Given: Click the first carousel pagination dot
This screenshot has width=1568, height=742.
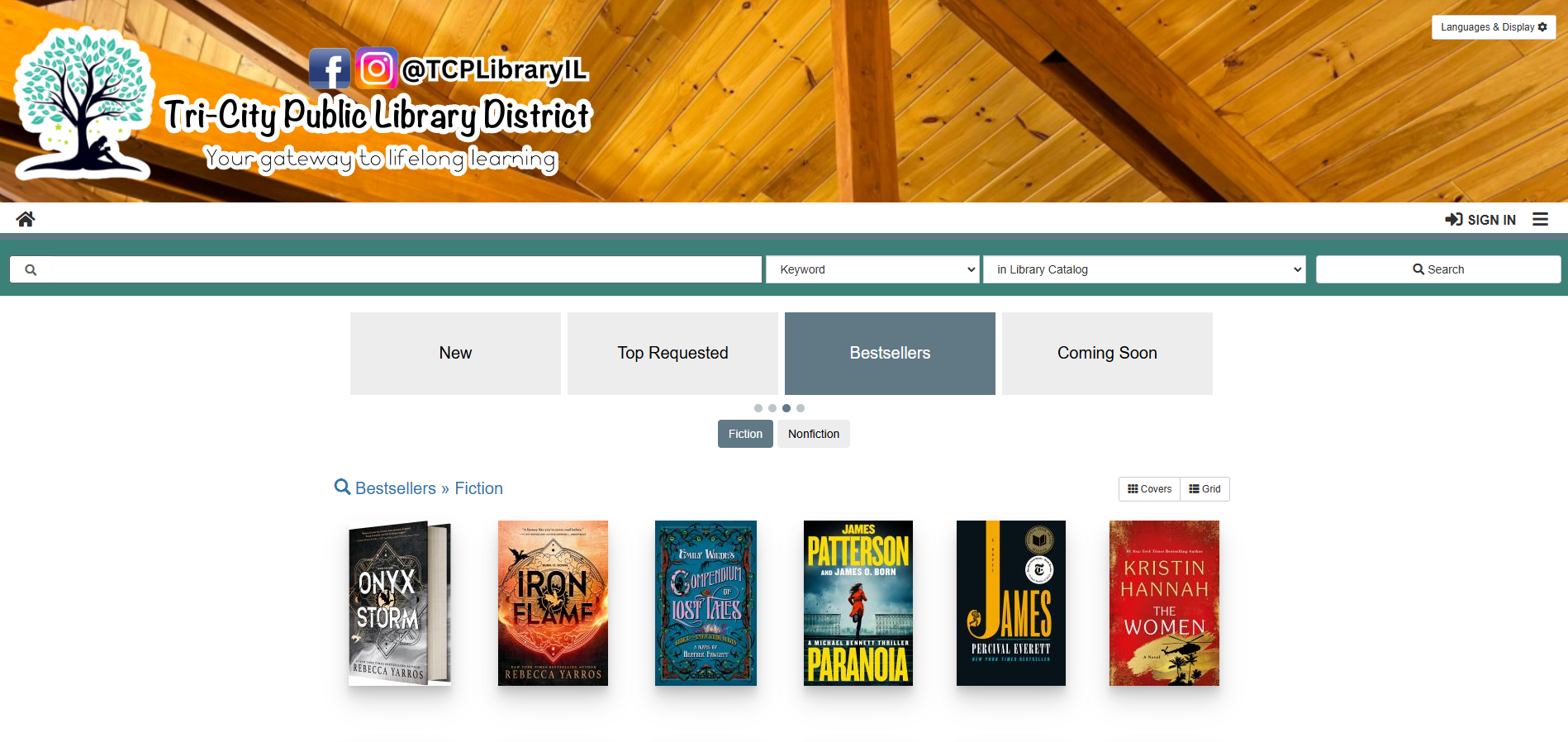Looking at the screenshot, I should pyautogui.click(x=758, y=408).
